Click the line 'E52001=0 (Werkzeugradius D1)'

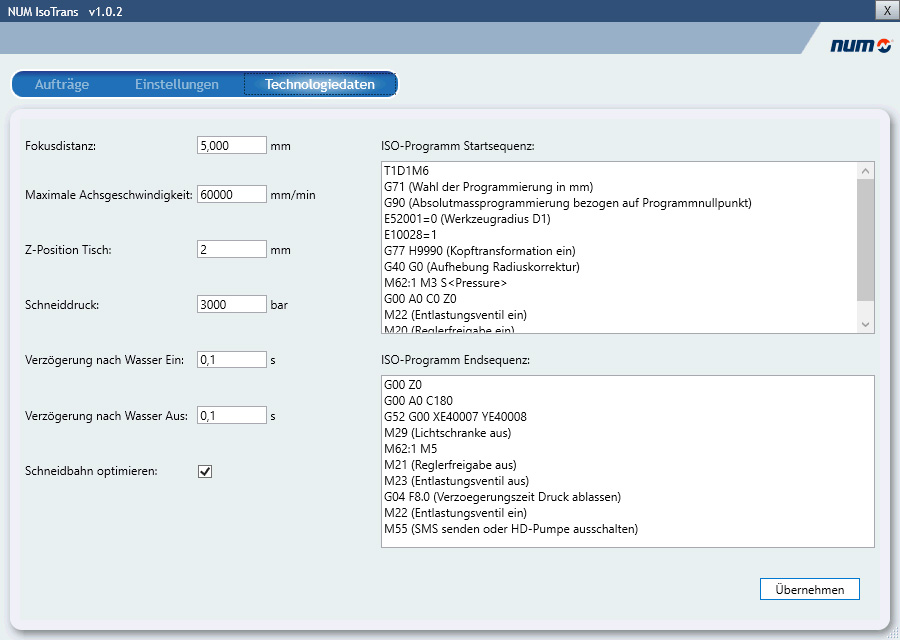click(x=467, y=219)
